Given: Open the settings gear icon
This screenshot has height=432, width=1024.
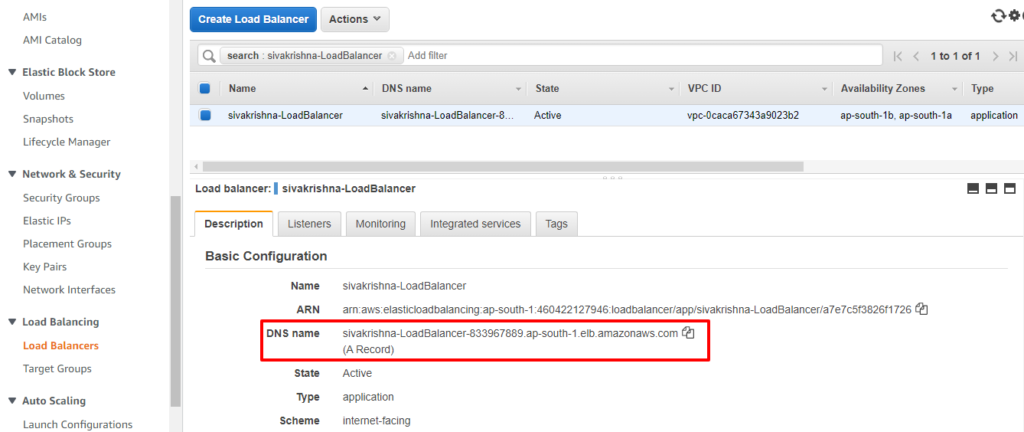Looking at the screenshot, I should (1012, 16).
